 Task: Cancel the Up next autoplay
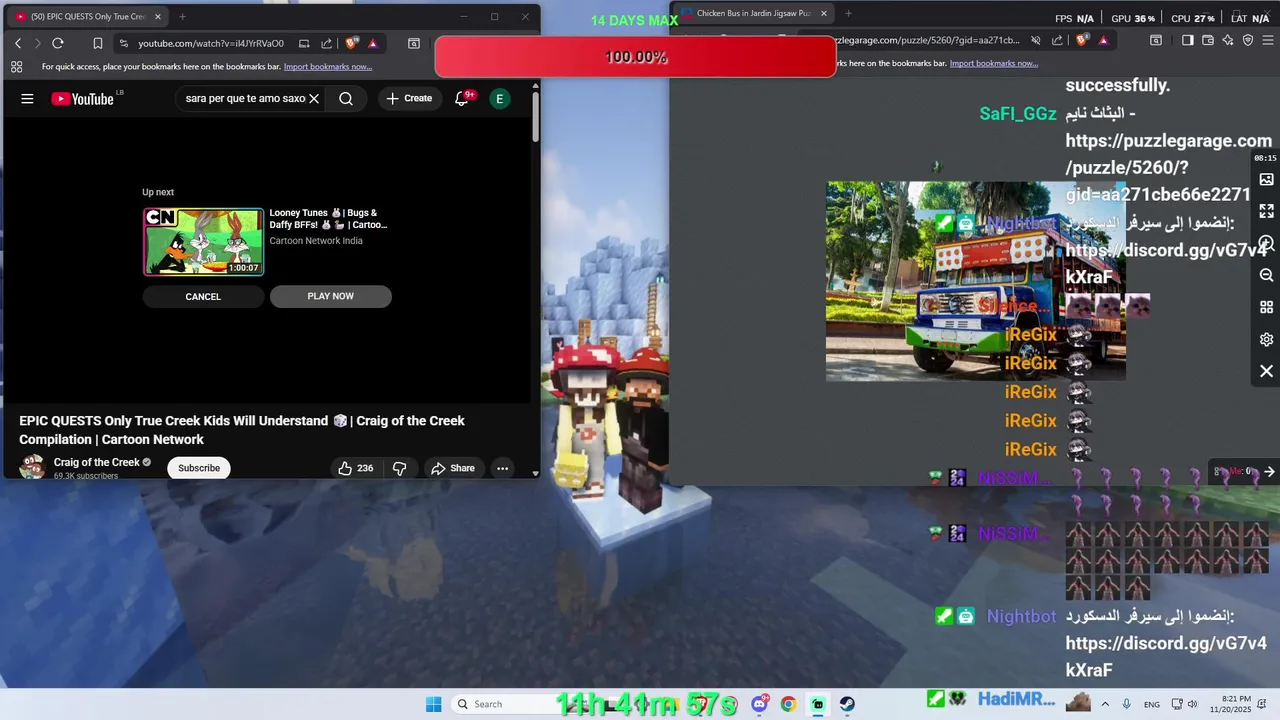[x=203, y=297]
